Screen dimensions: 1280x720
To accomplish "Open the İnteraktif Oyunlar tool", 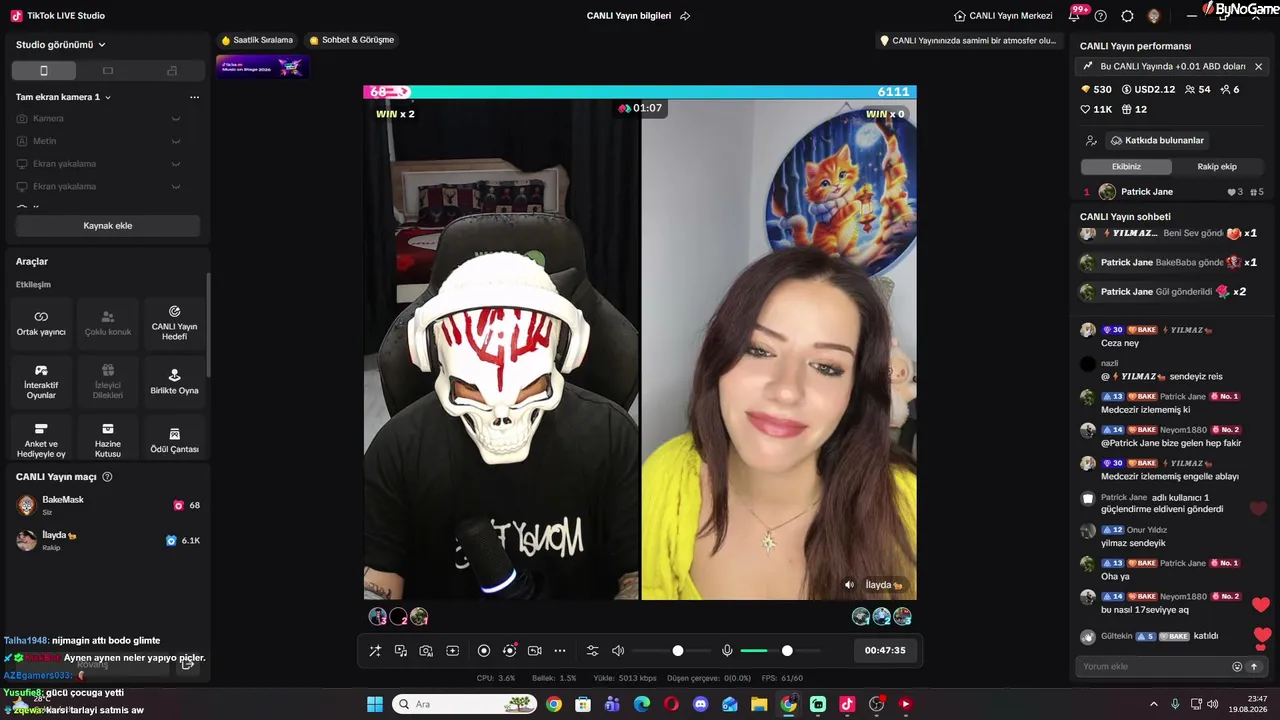I will (x=41, y=382).
